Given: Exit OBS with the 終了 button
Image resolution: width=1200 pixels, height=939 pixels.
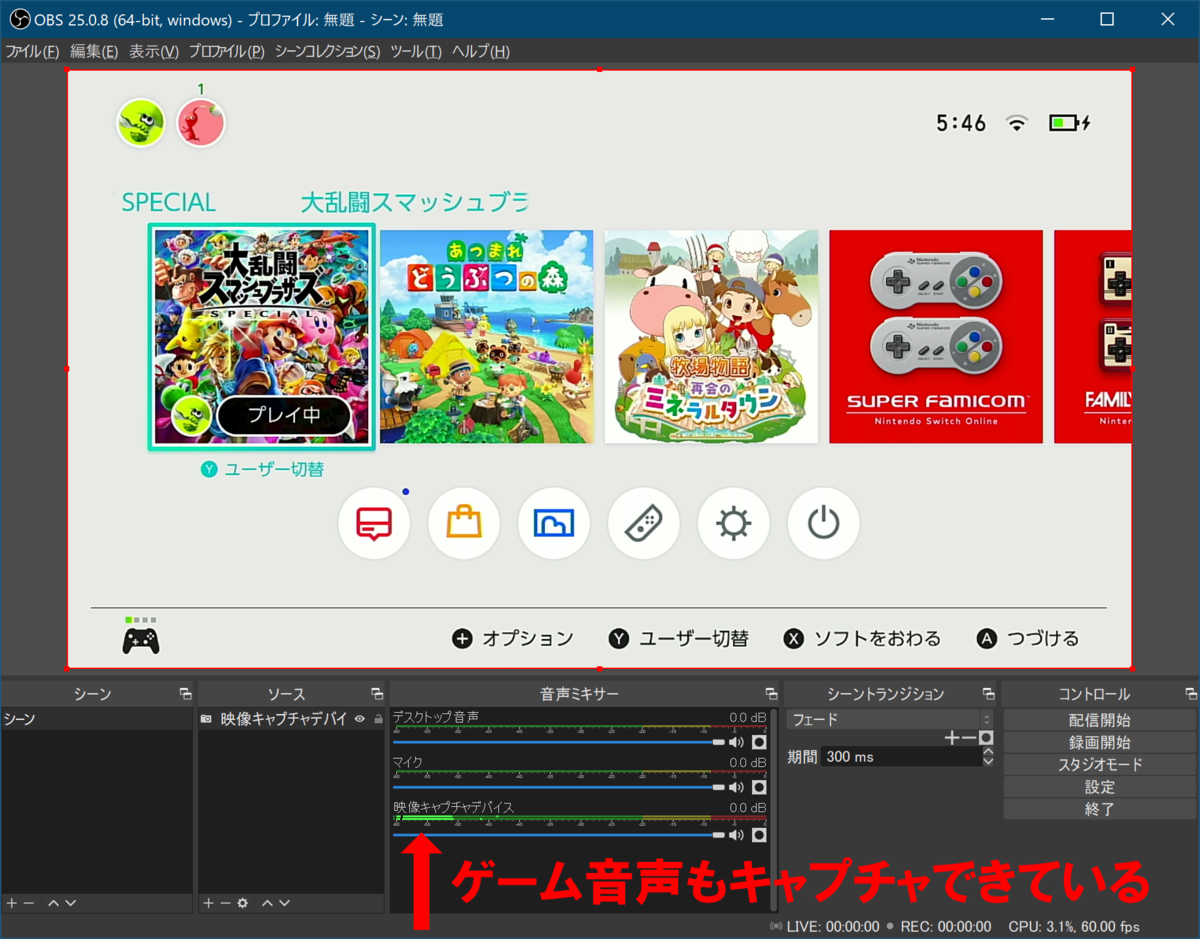Looking at the screenshot, I should click(x=1099, y=809).
